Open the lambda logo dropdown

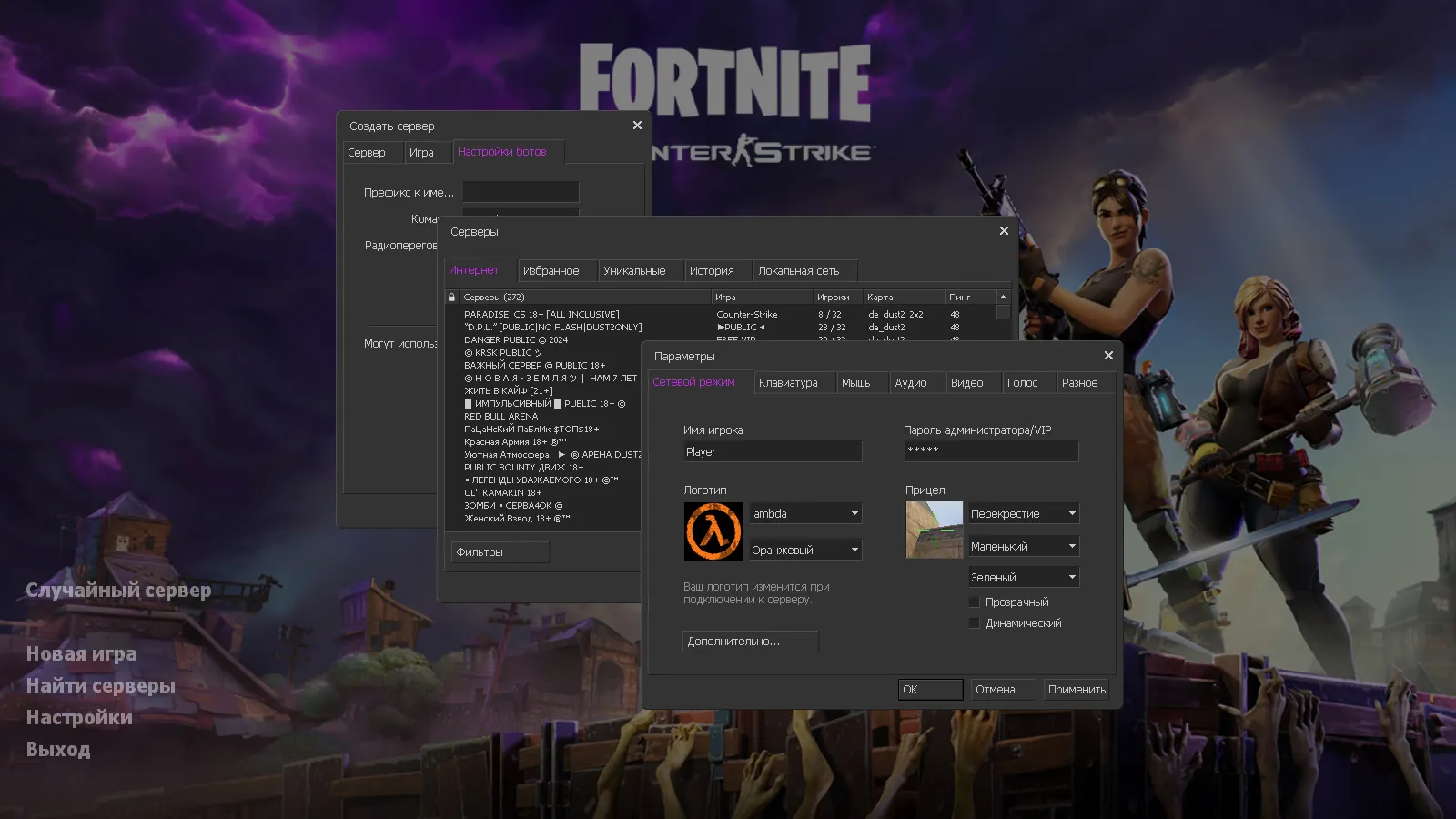point(804,513)
